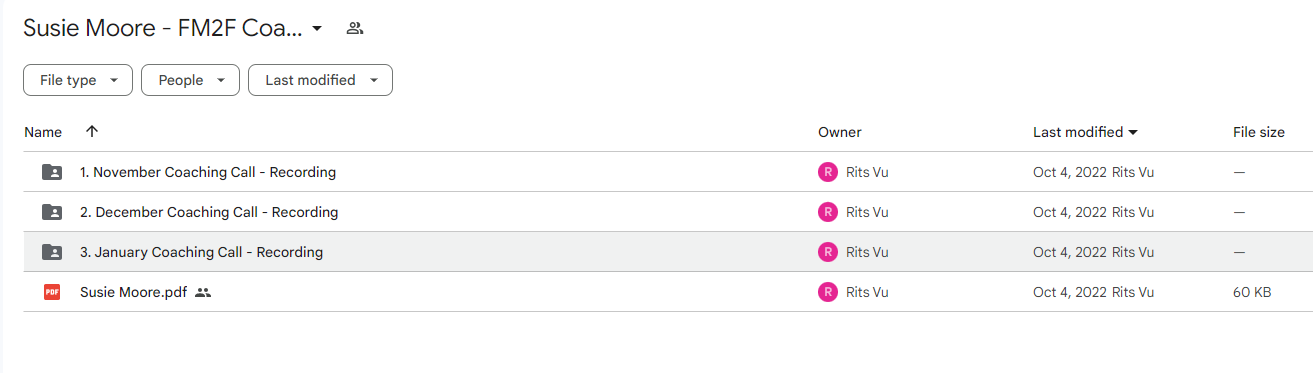Sort the list by Name column header
Viewport: 1313px width, 373px height.
point(43,132)
